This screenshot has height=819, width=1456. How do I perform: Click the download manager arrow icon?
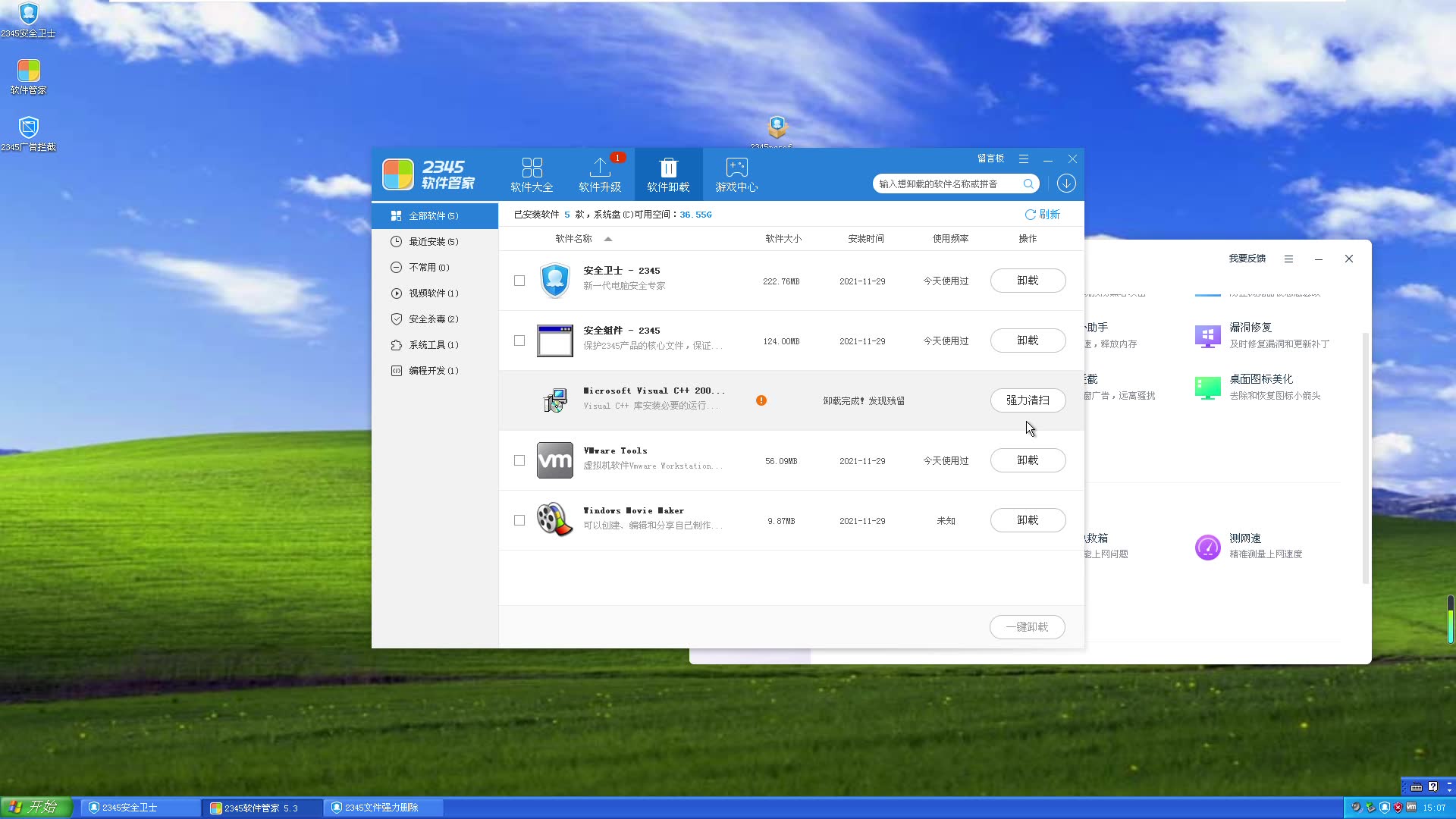pyautogui.click(x=1066, y=184)
